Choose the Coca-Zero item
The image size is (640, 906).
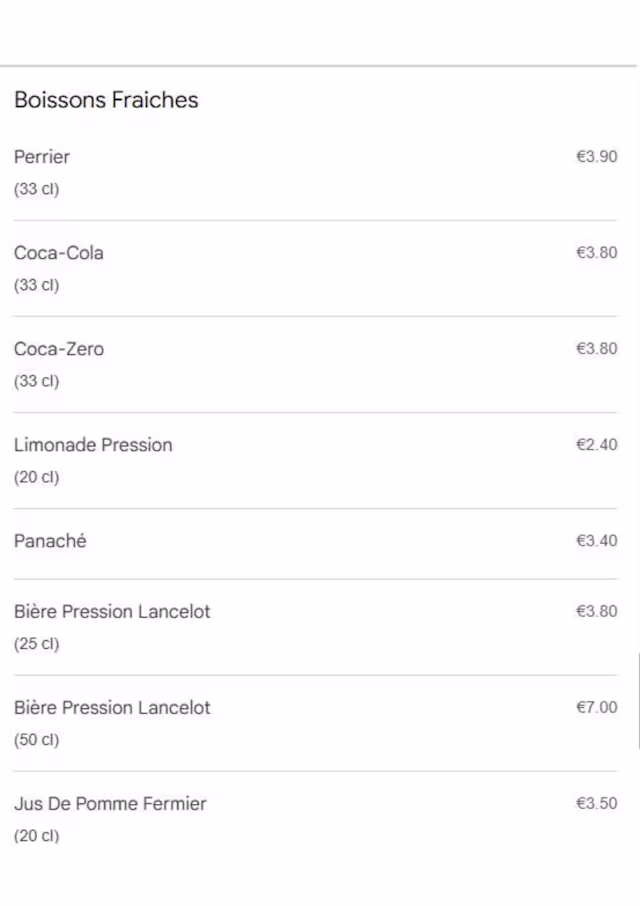pos(59,349)
